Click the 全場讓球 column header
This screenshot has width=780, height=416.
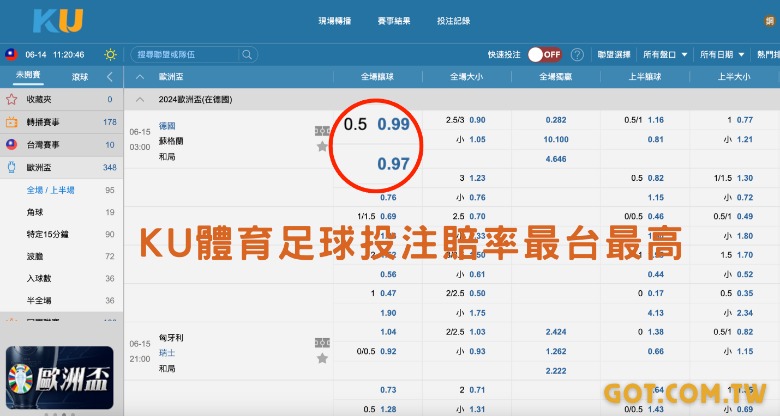(x=377, y=77)
